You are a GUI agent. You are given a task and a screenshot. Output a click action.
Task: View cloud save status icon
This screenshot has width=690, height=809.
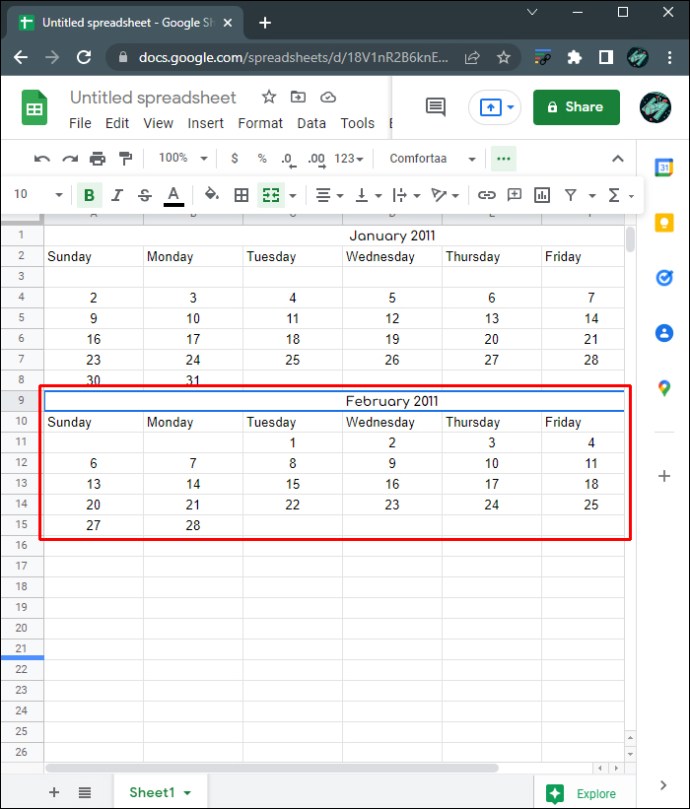(x=328, y=97)
